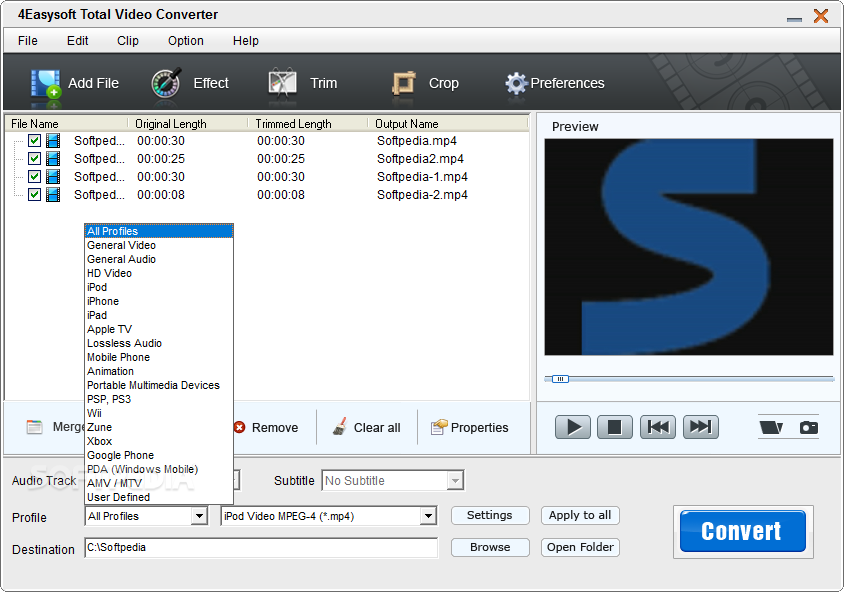
Task: Play the preview video
Action: 573,427
